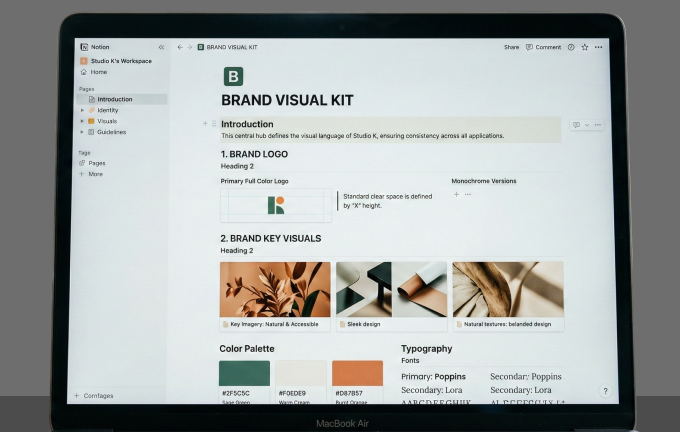Click the large green B page icon
The width and height of the screenshot is (680, 432).
pyautogui.click(x=233, y=77)
